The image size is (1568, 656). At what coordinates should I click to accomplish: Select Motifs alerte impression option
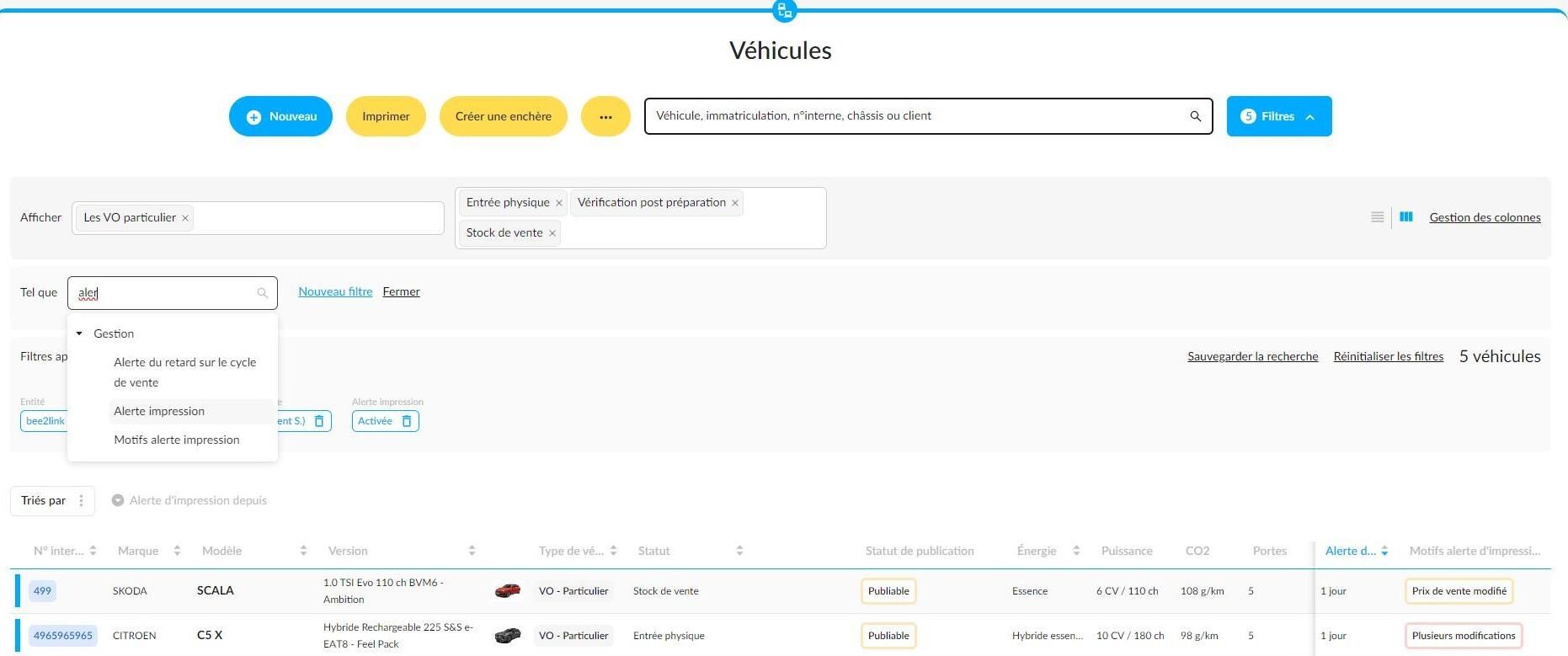pos(177,440)
